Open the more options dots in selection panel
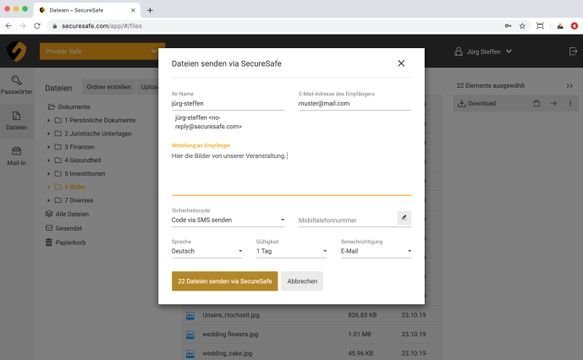Image resolution: width=583 pixels, height=360 pixels. coord(570,103)
